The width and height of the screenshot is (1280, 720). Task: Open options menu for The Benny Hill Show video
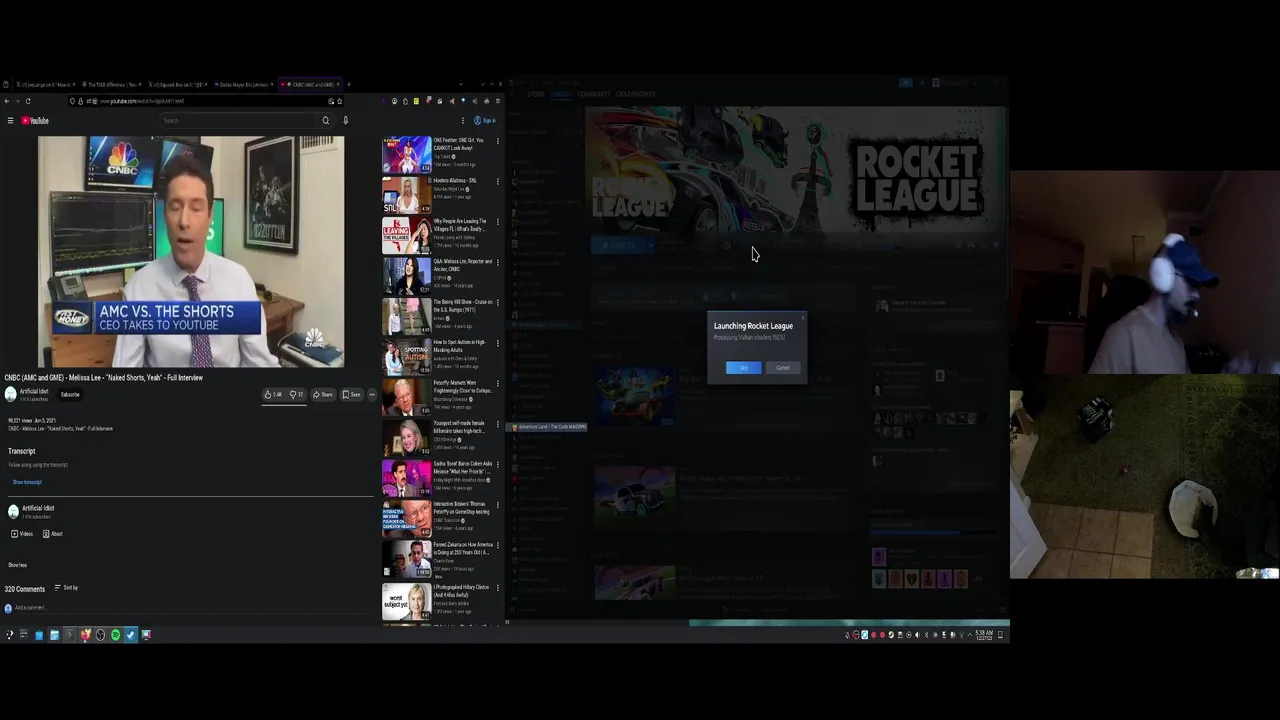click(497, 302)
